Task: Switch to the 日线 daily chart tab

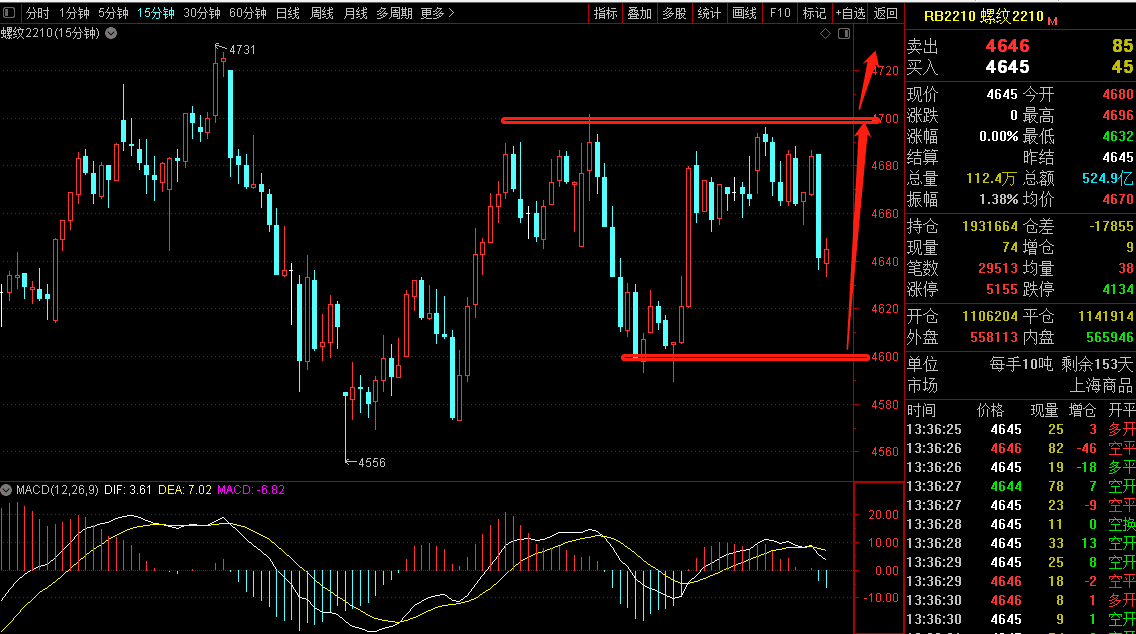Action: coord(288,13)
